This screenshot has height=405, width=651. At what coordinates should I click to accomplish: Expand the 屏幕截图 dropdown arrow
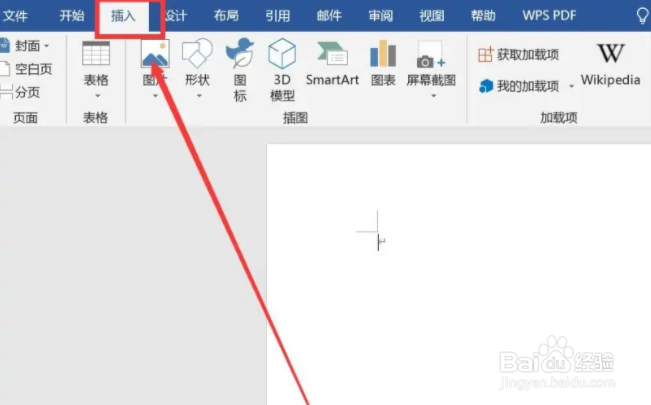click(x=433, y=96)
